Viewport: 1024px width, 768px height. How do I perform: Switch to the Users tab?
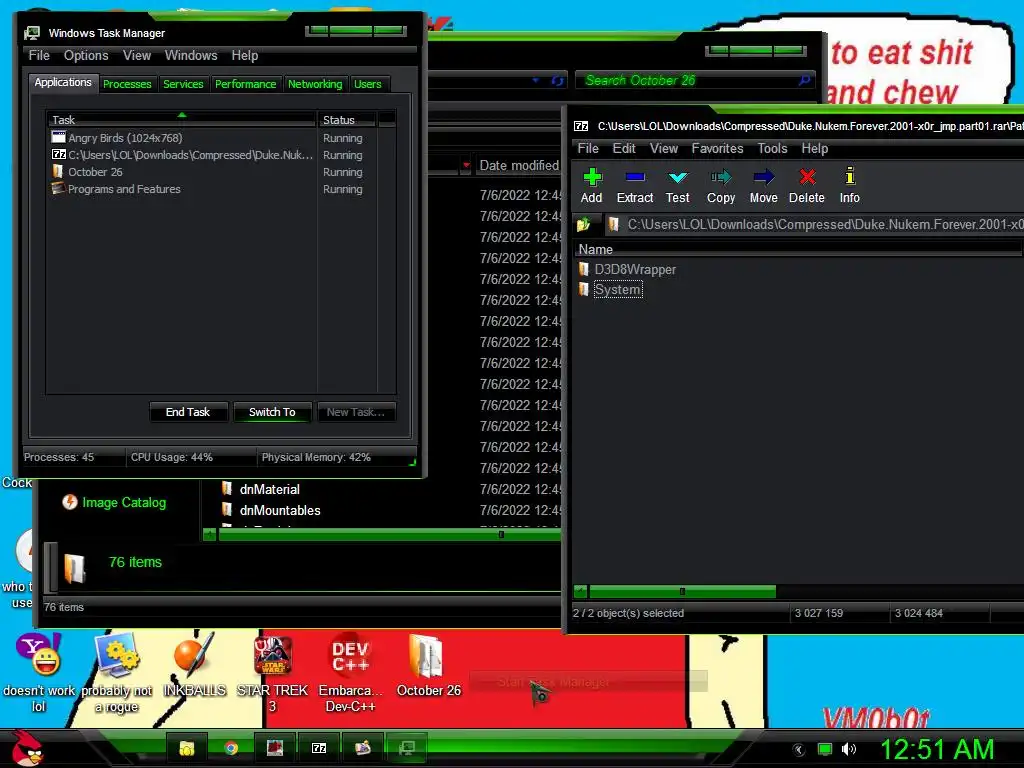(x=368, y=84)
